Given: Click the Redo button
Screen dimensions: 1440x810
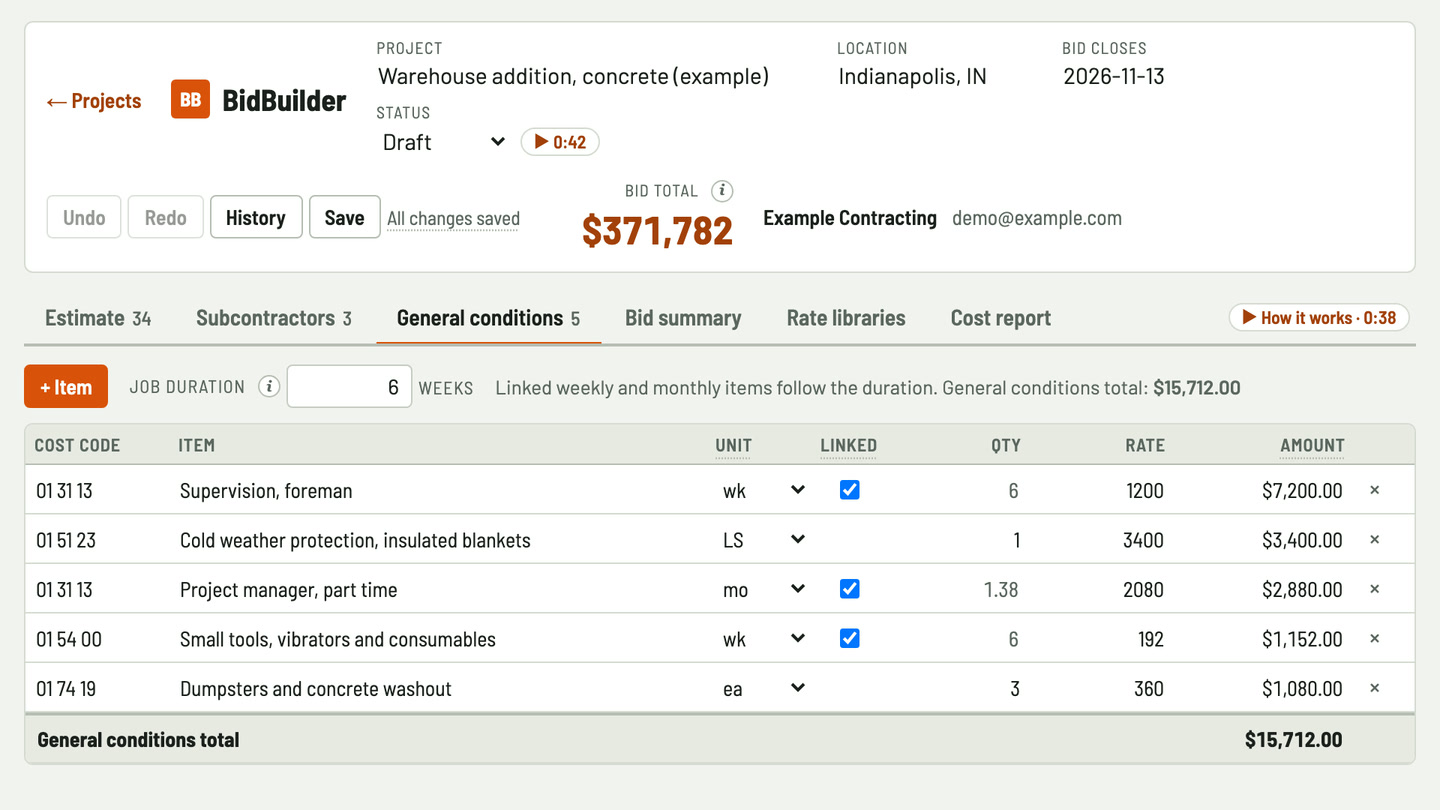Looking at the screenshot, I should pos(166,217).
